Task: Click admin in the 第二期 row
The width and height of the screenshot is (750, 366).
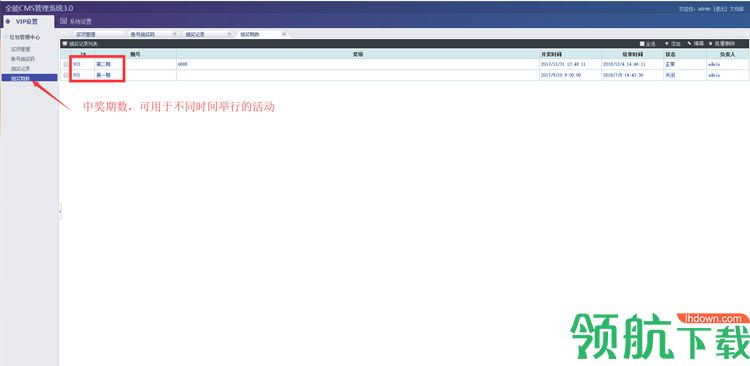Action: tap(714, 64)
